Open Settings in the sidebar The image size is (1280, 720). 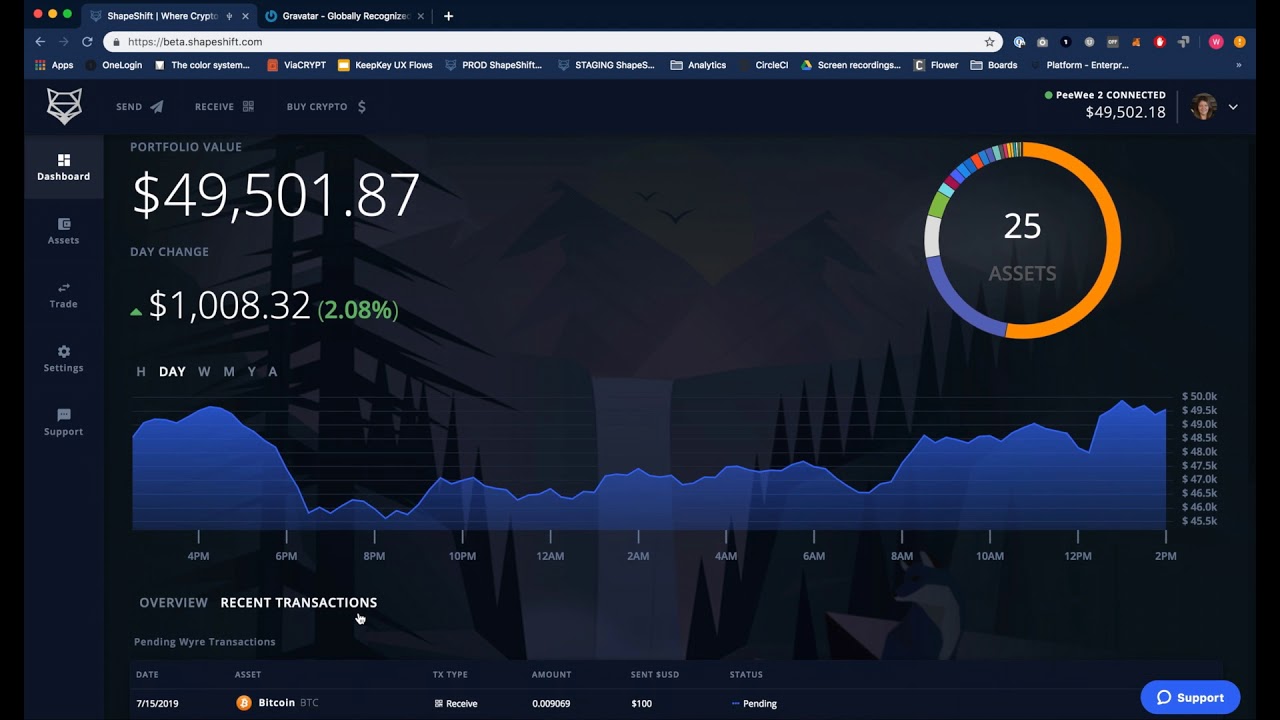[63, 359]
